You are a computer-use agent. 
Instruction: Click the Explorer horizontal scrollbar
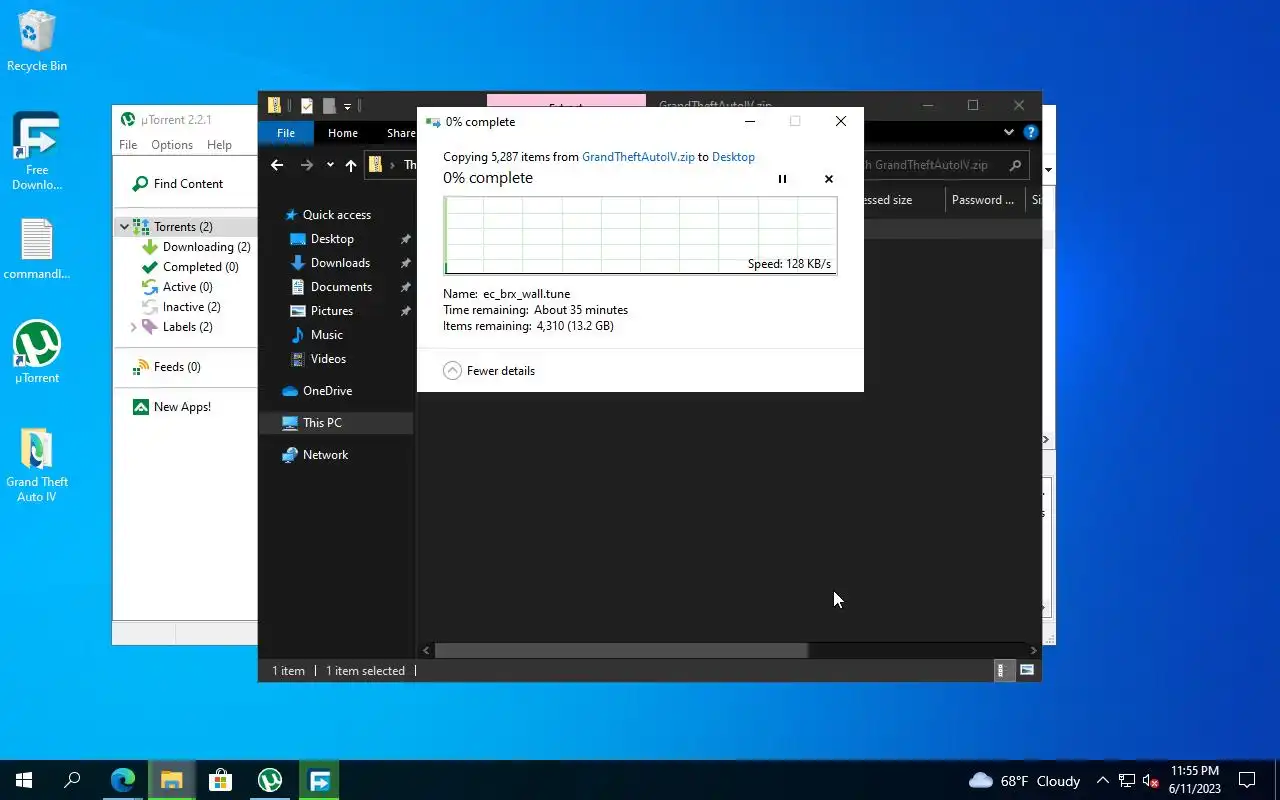[x=621, y=650]
